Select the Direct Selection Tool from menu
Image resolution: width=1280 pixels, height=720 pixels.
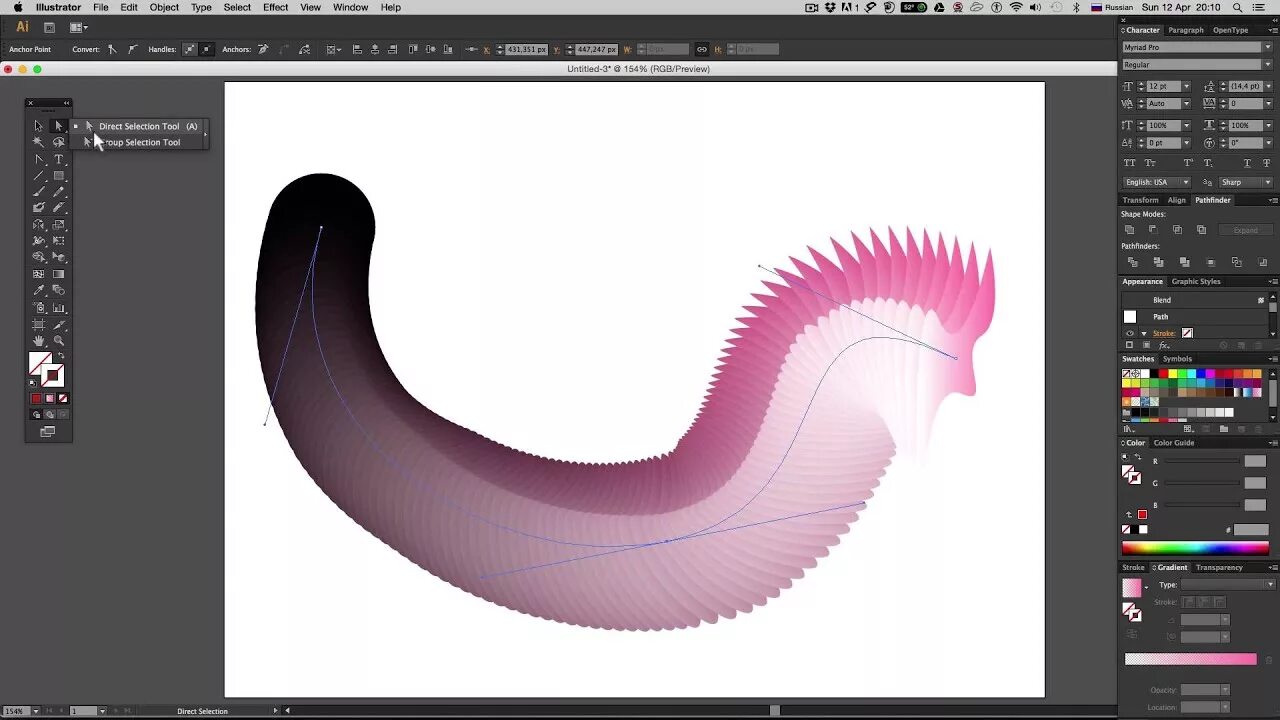[140, 126]
